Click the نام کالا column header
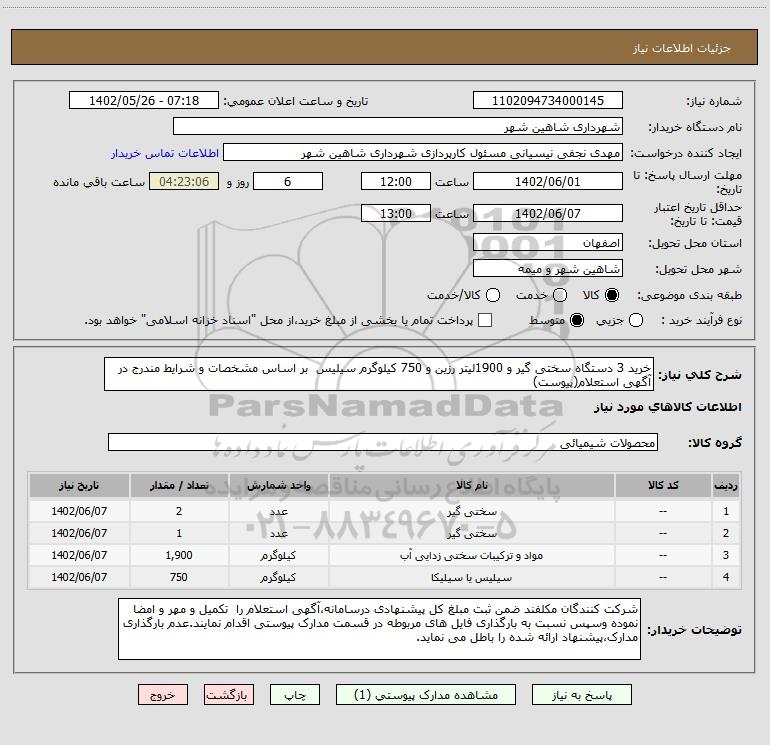The image size is (770, 745). coord(471,485)
